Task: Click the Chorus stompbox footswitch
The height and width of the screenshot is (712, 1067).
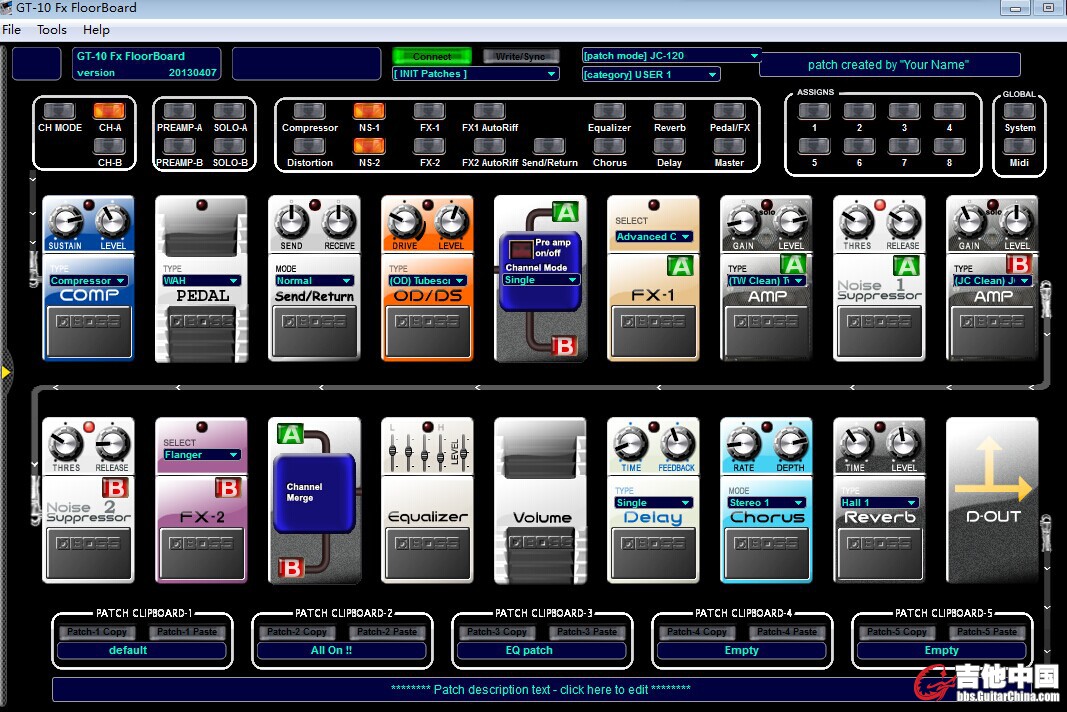Action: tap(766, 553)
